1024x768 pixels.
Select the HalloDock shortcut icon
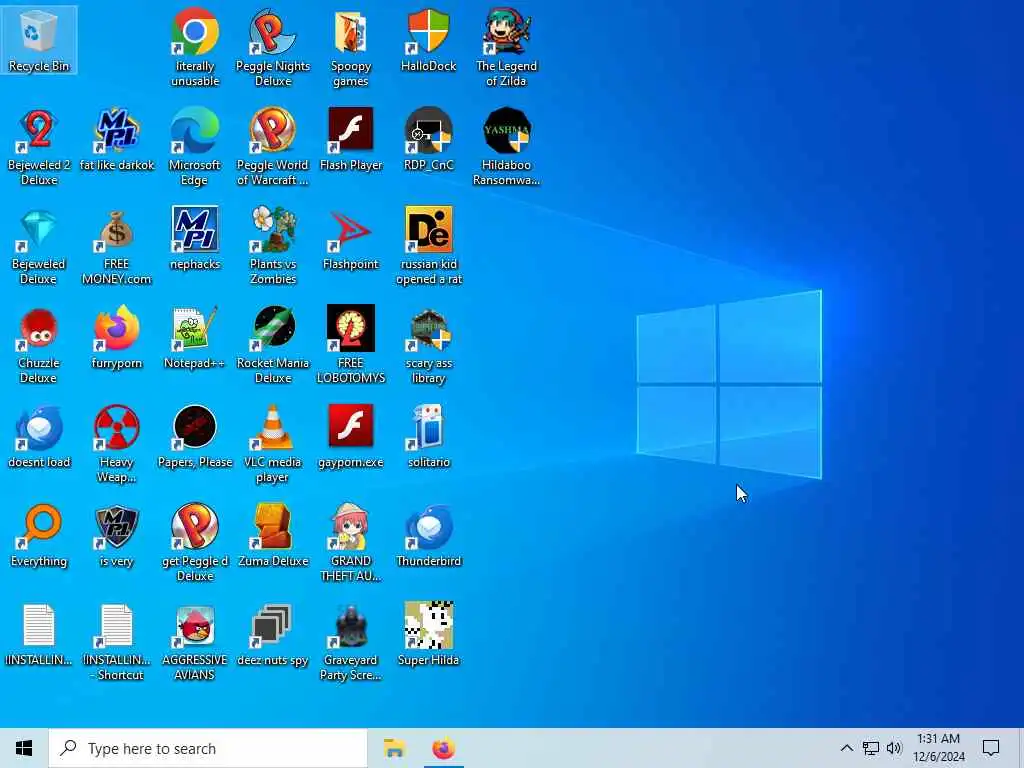[x=428, y=40]
